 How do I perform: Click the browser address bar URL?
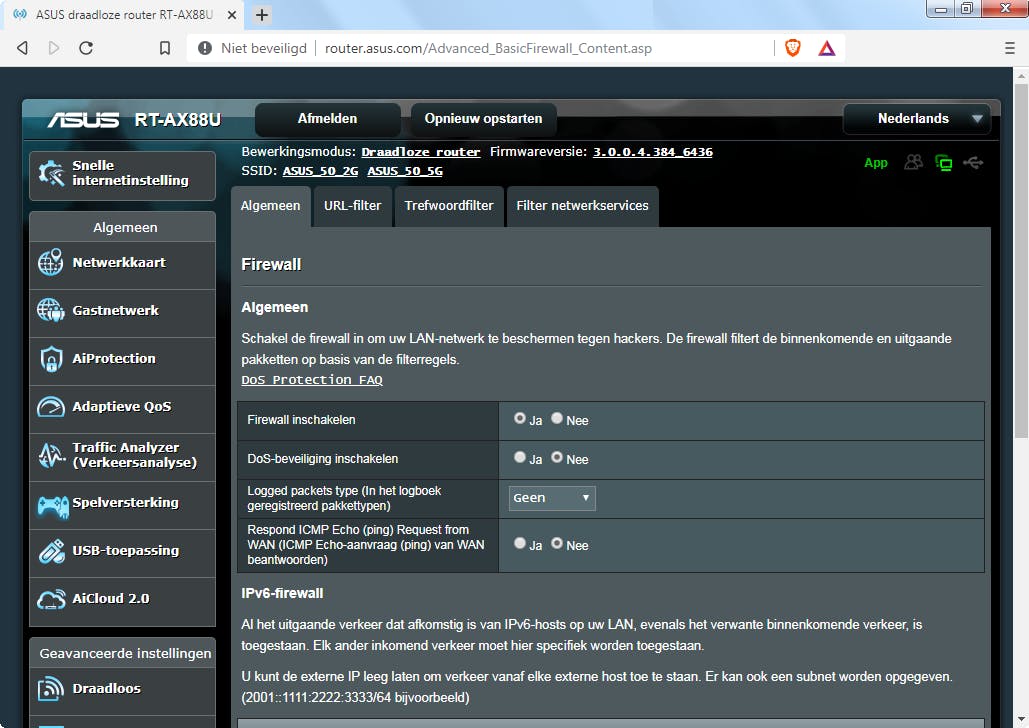pos(488,48)
